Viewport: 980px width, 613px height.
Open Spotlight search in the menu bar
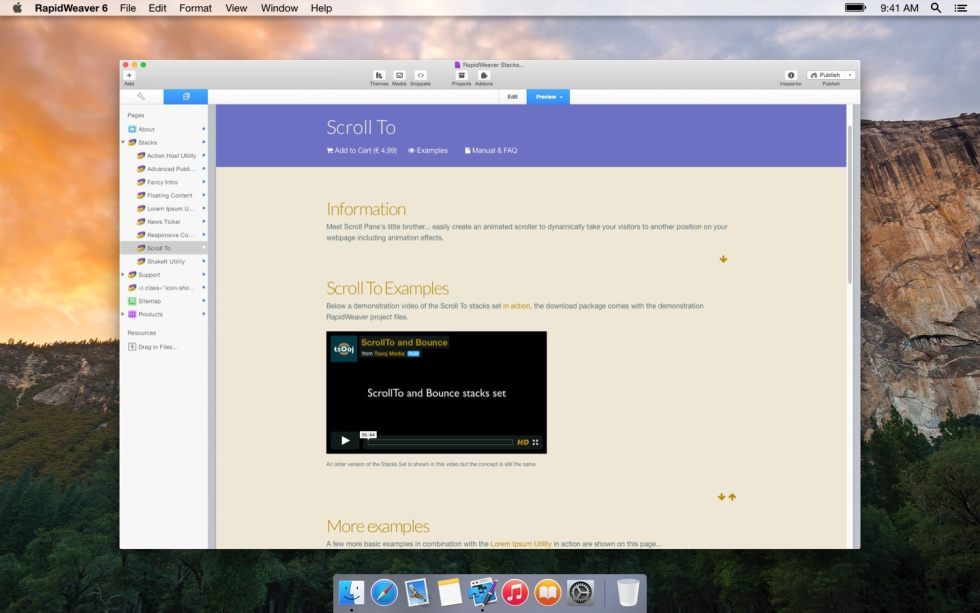(936, 8)
